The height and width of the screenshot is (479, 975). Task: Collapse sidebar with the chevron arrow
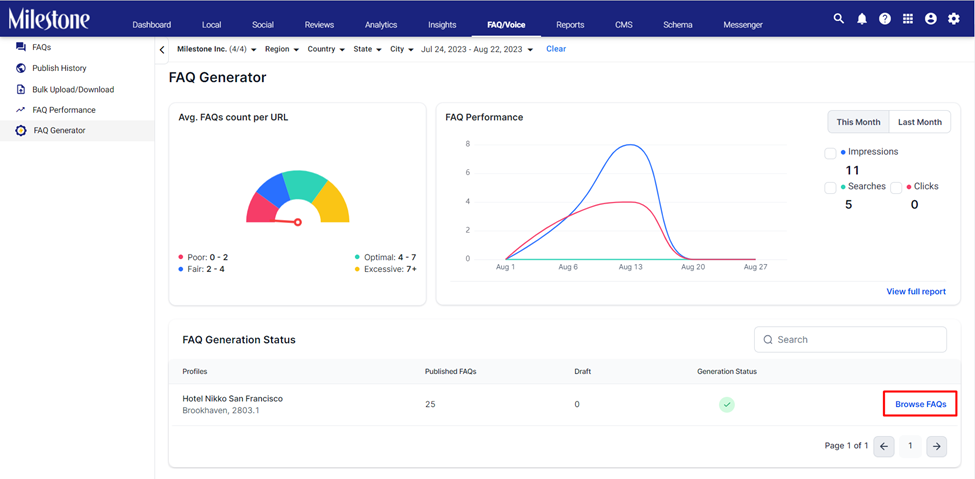pos(162,50)
